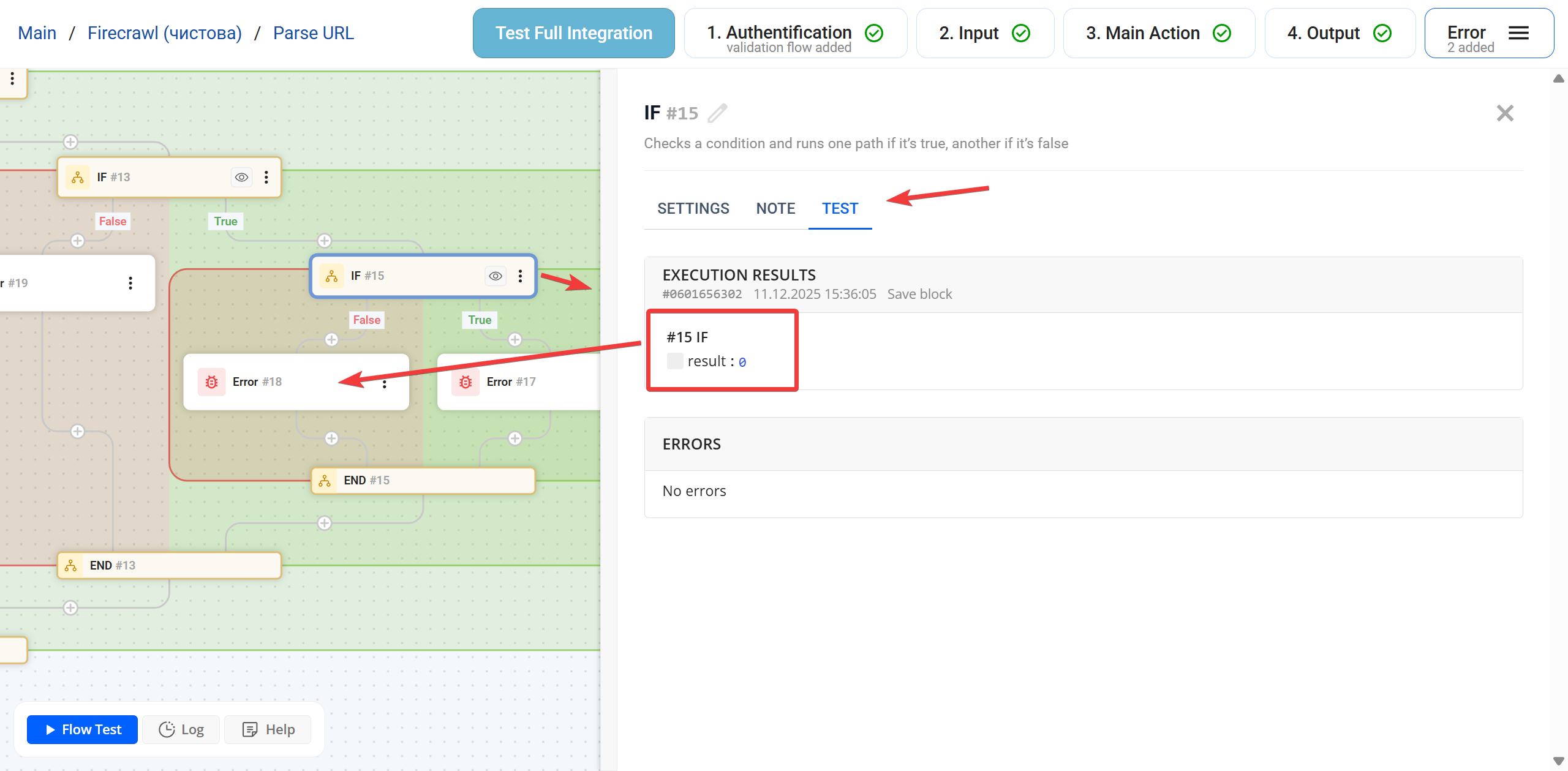
Task: Click the scroll down arrow of right panel
Action: pyautogui.click(x=1559, y=761)
